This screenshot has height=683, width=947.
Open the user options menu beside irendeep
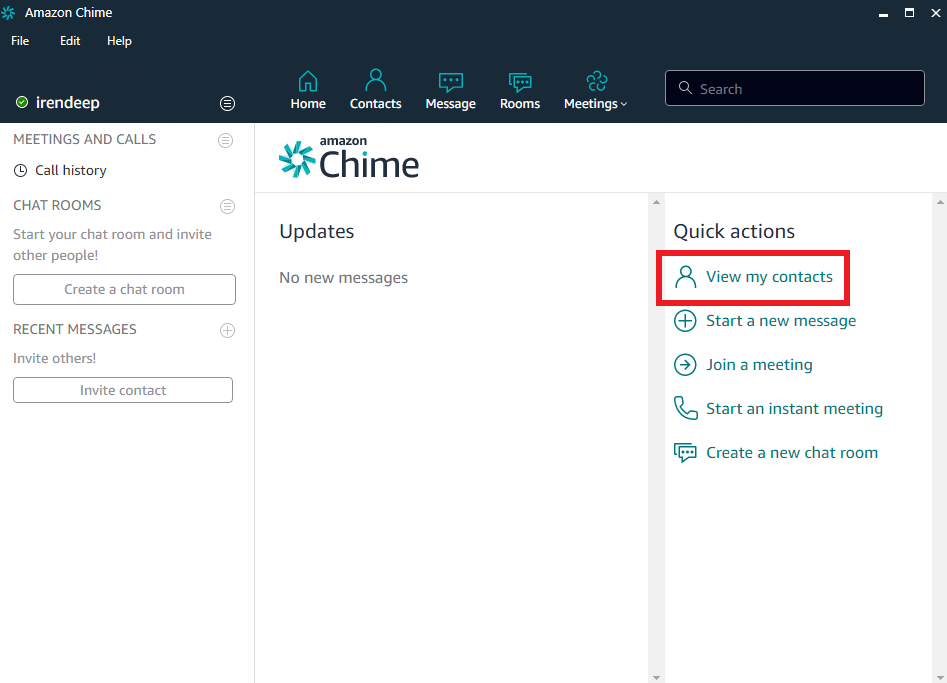[x=227, y=103]
